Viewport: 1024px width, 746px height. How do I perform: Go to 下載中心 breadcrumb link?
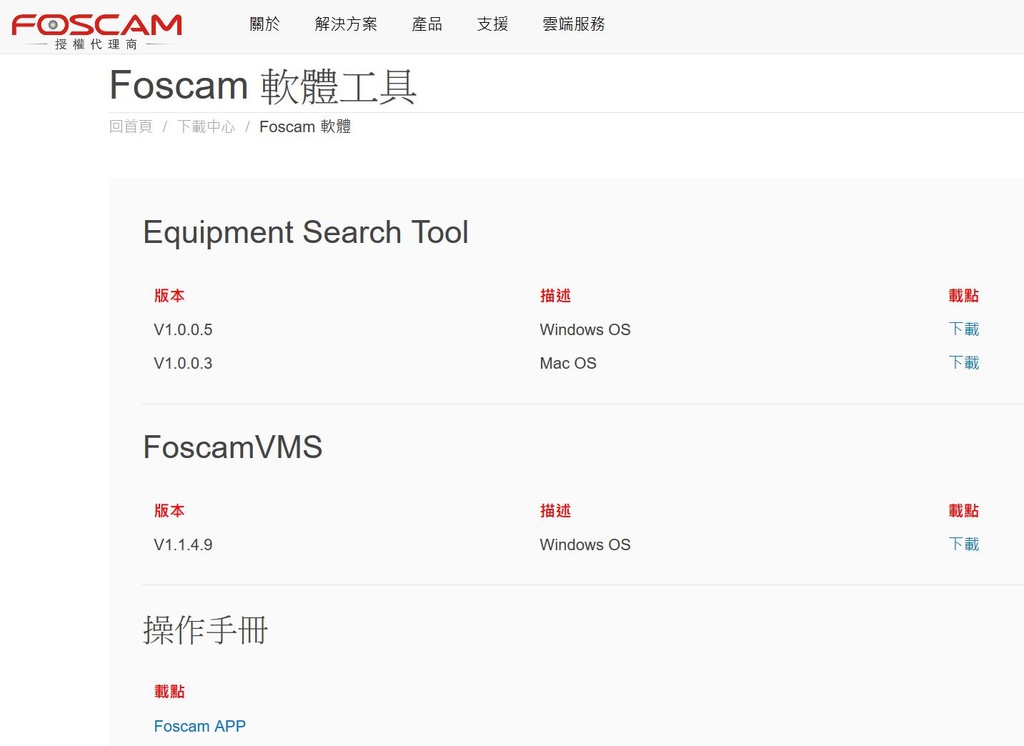[206, 126]
